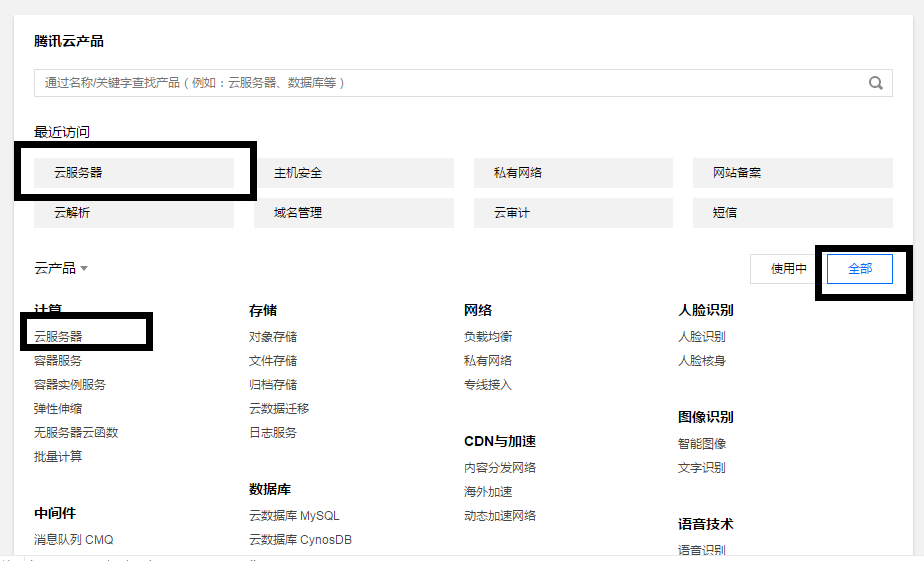Go to 海外加速 product
This screenshot has height=561, width=924.
[488, 491]
